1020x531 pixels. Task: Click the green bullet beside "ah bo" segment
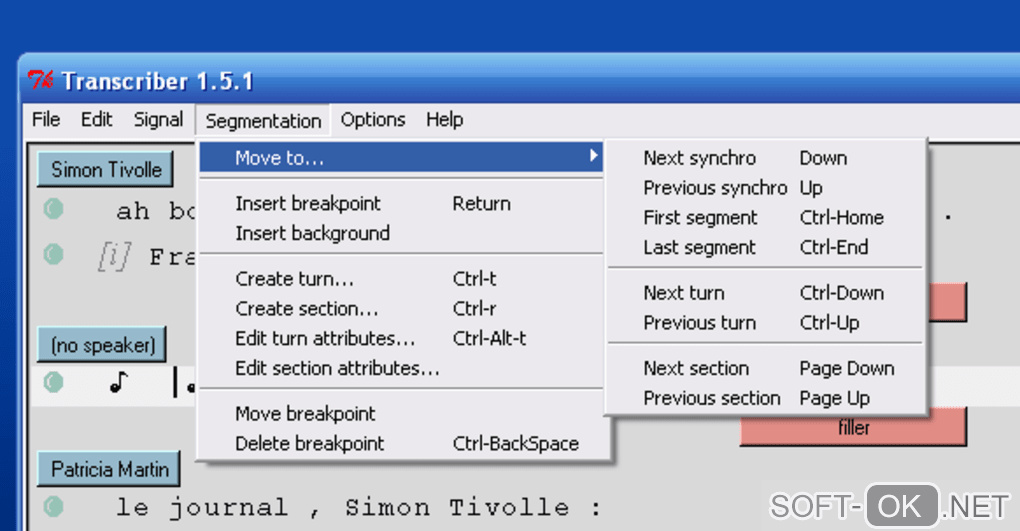(54, 210)
